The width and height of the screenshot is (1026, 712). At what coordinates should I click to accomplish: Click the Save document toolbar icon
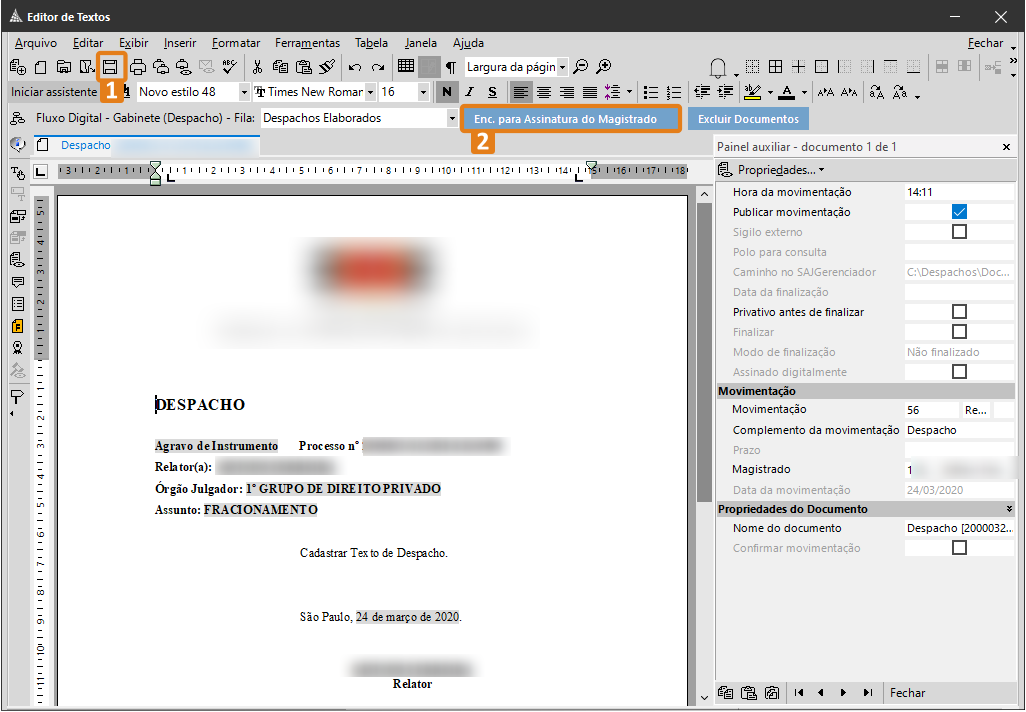(x=110, y=67)
